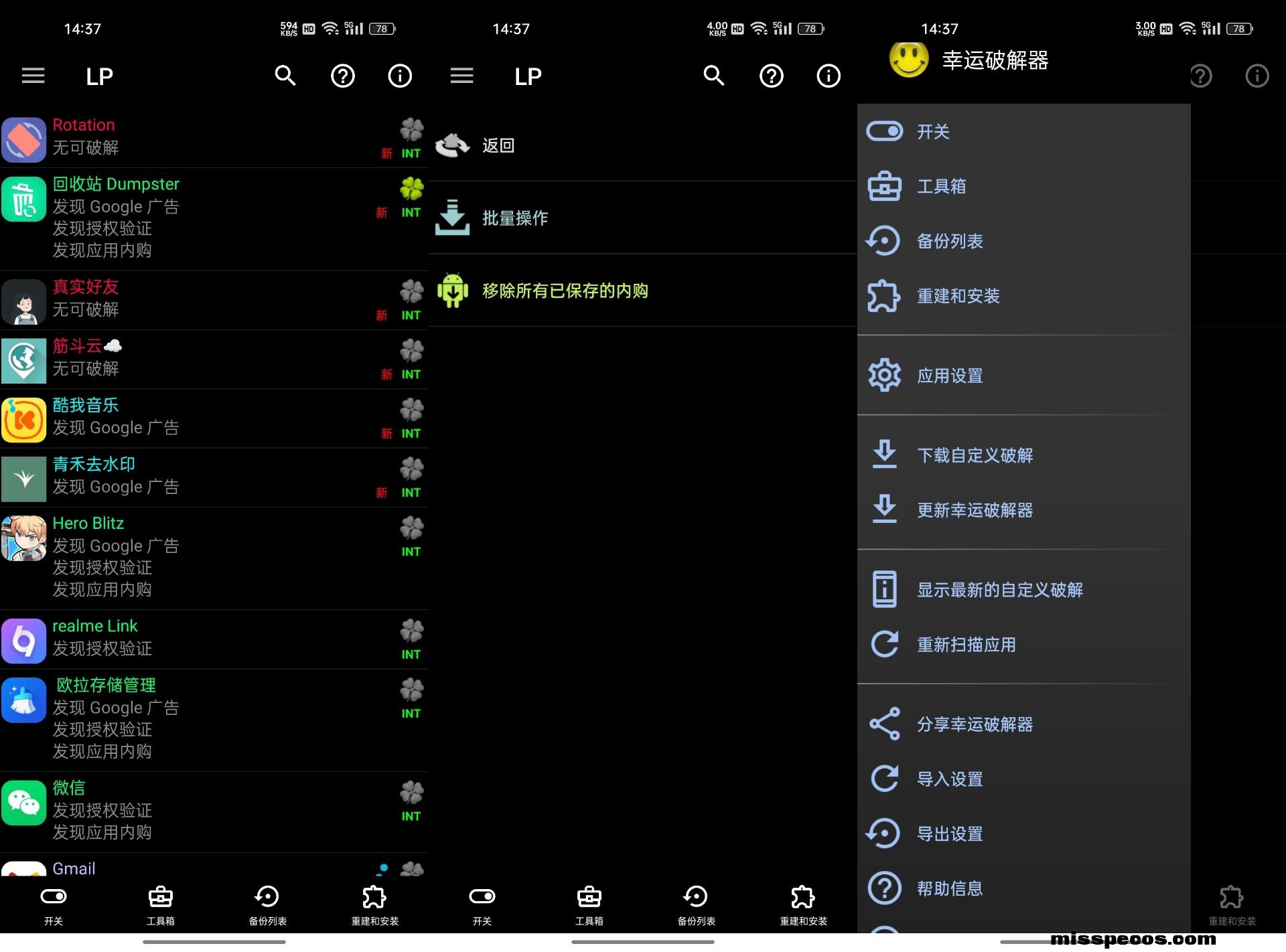The width and height of the screenshot is (1286, 952).
Task: Select 开关 in the drawer menu
Action: (1024, 131)
